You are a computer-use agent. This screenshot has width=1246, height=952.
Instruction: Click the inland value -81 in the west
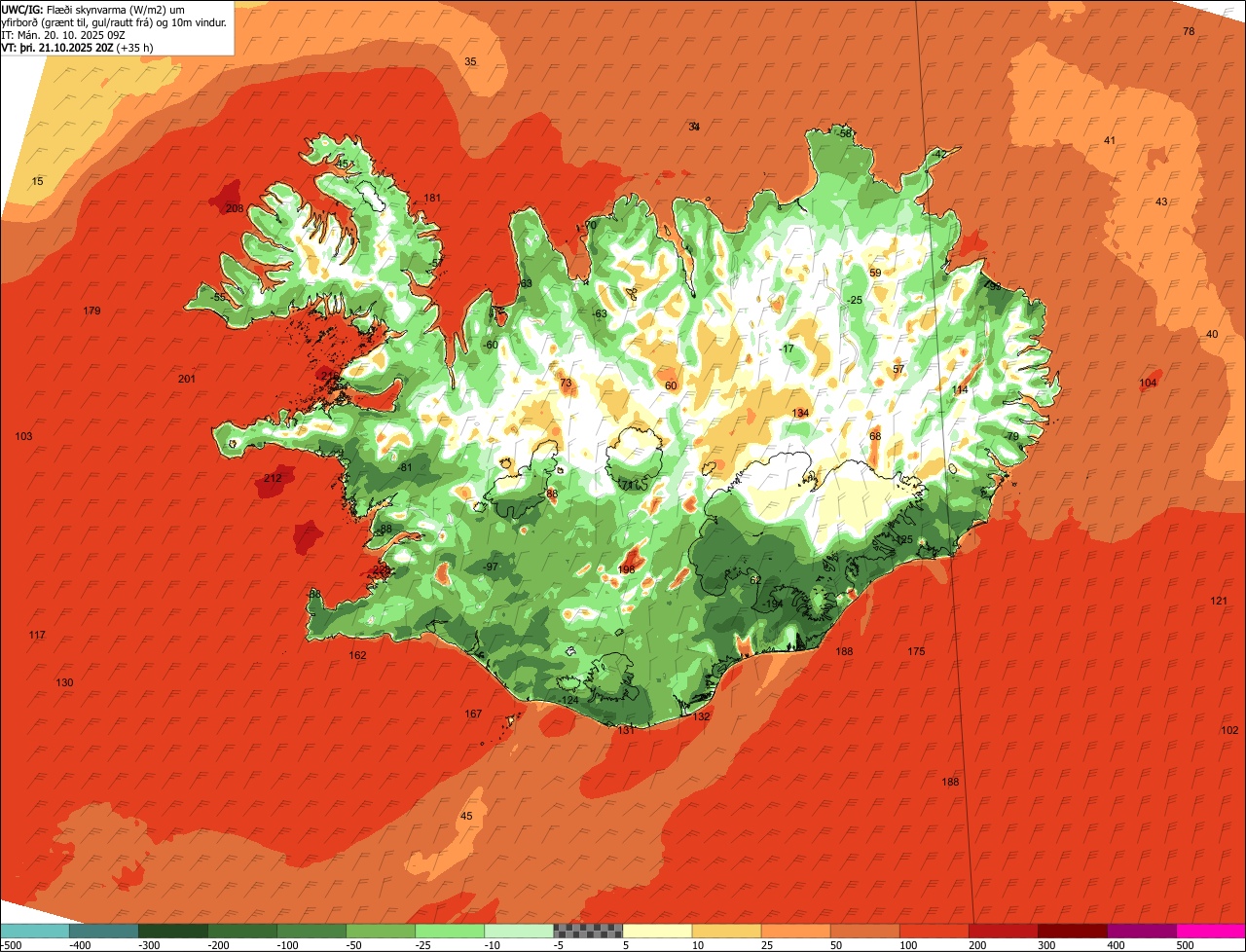(x=405, y=467)
